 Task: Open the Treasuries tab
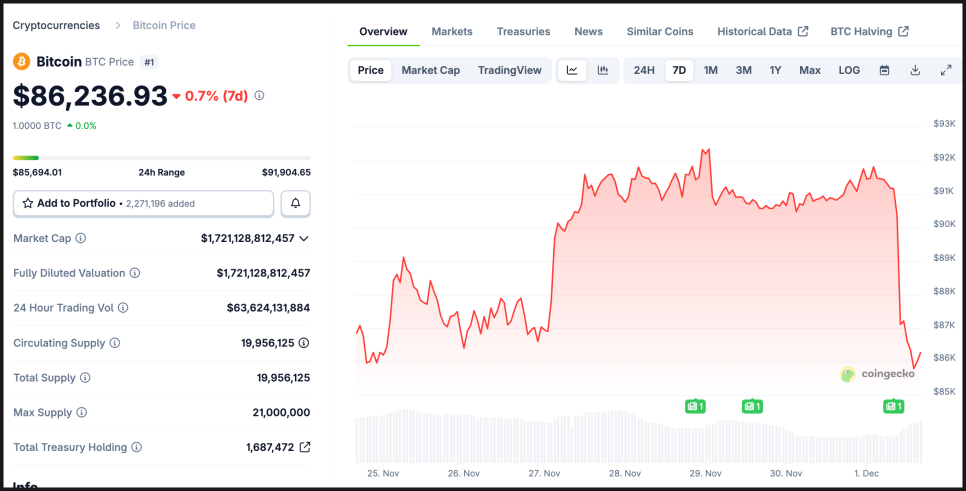523,31
